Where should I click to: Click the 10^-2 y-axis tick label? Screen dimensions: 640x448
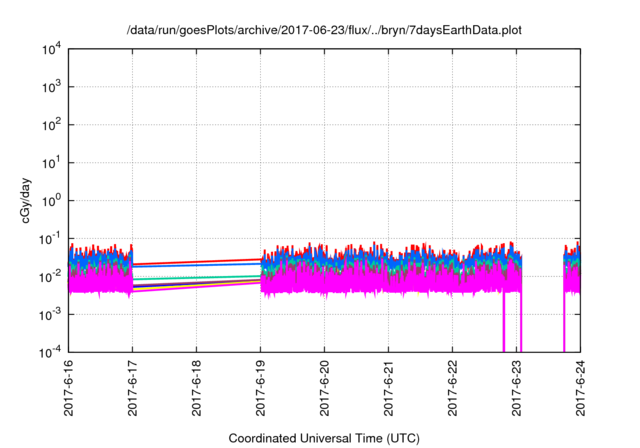coord(50,277)
